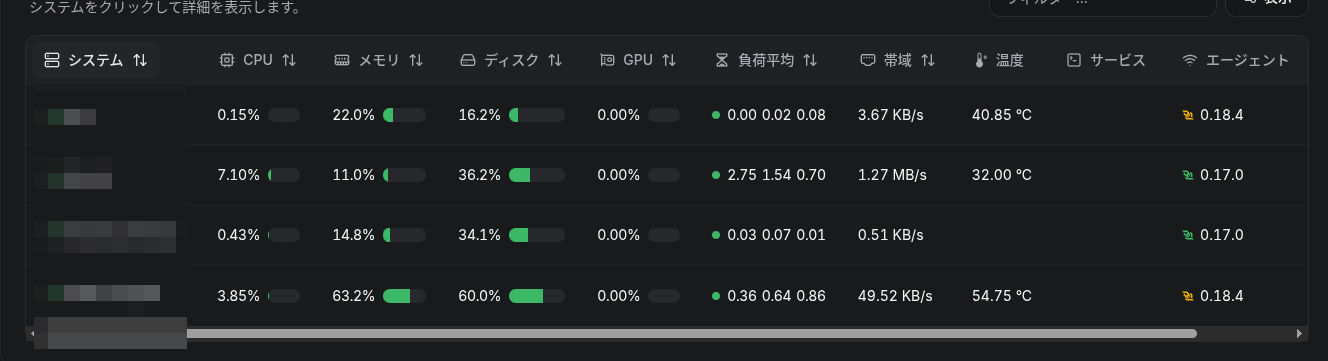Select load average text 0.00 0.02 0.08
Viewport: 1328px width, 361px height.
(777, 115)
